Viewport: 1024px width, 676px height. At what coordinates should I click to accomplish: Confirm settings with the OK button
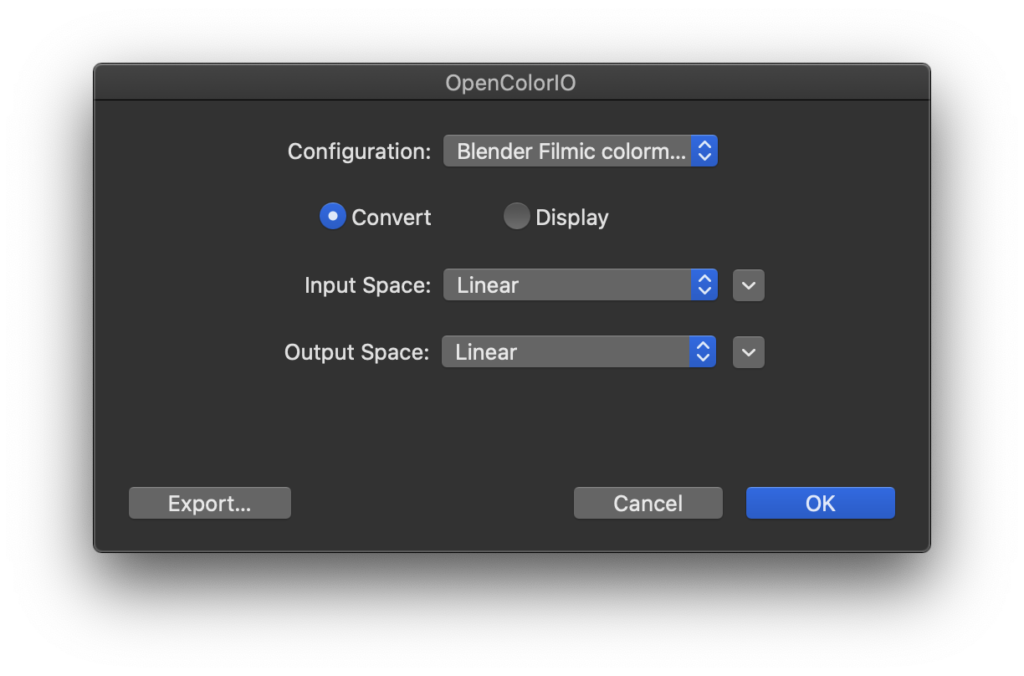pyautogui.click(x=820, y=503)
